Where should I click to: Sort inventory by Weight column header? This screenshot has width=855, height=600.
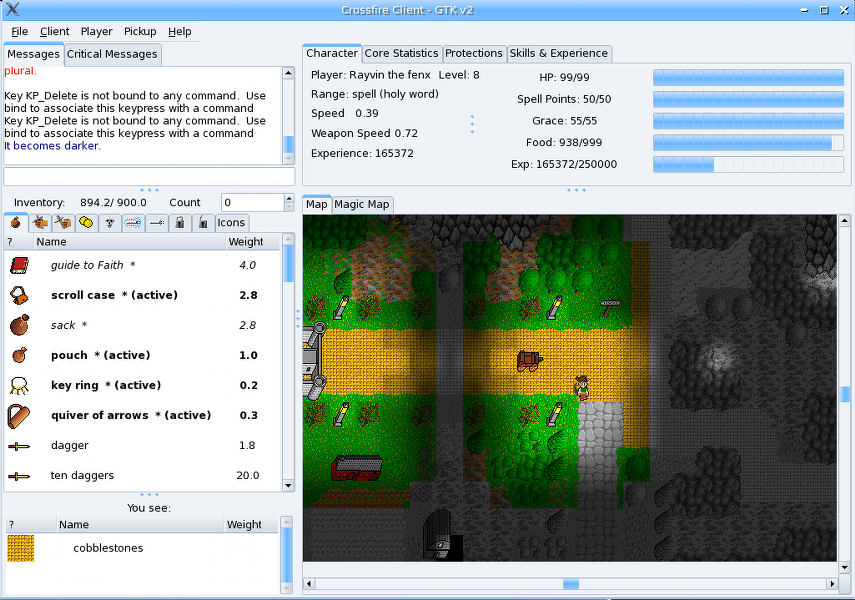click(x=246, y=242)
